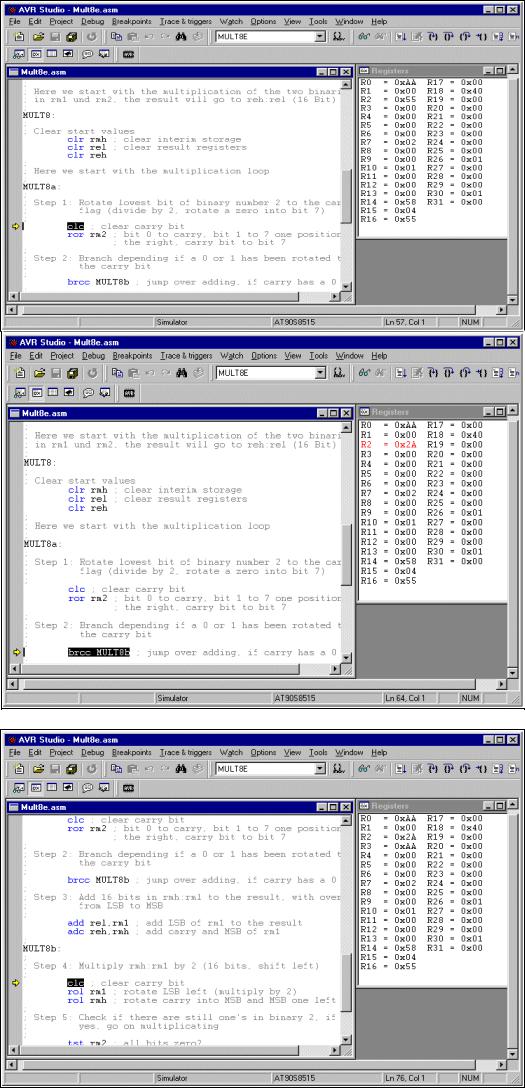Open Help menu in middle AVR Studio window
525x1088 pixels.
pos(379,355)
